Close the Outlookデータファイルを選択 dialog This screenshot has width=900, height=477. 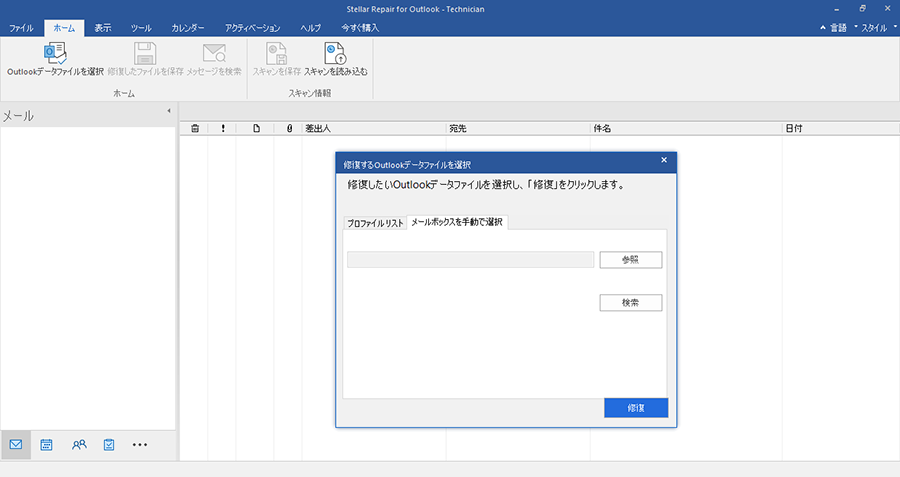click(x=664, y=160)
